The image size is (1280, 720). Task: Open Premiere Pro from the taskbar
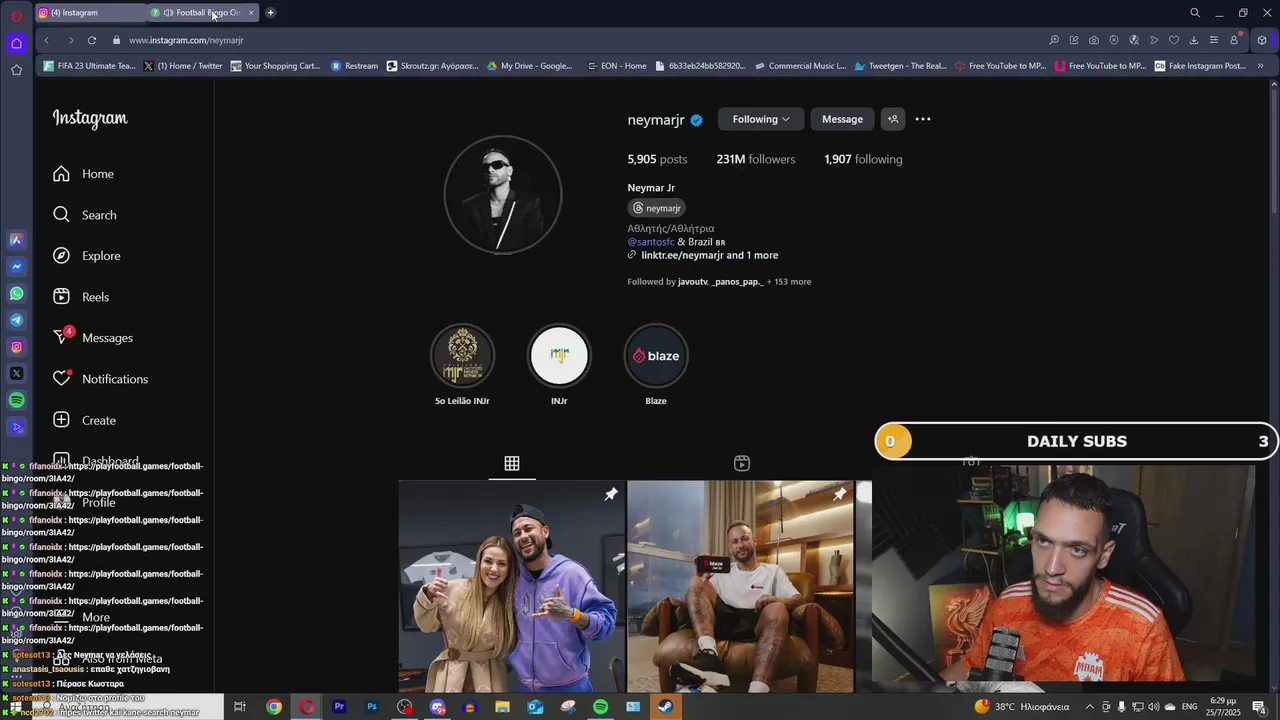point(339,707)
